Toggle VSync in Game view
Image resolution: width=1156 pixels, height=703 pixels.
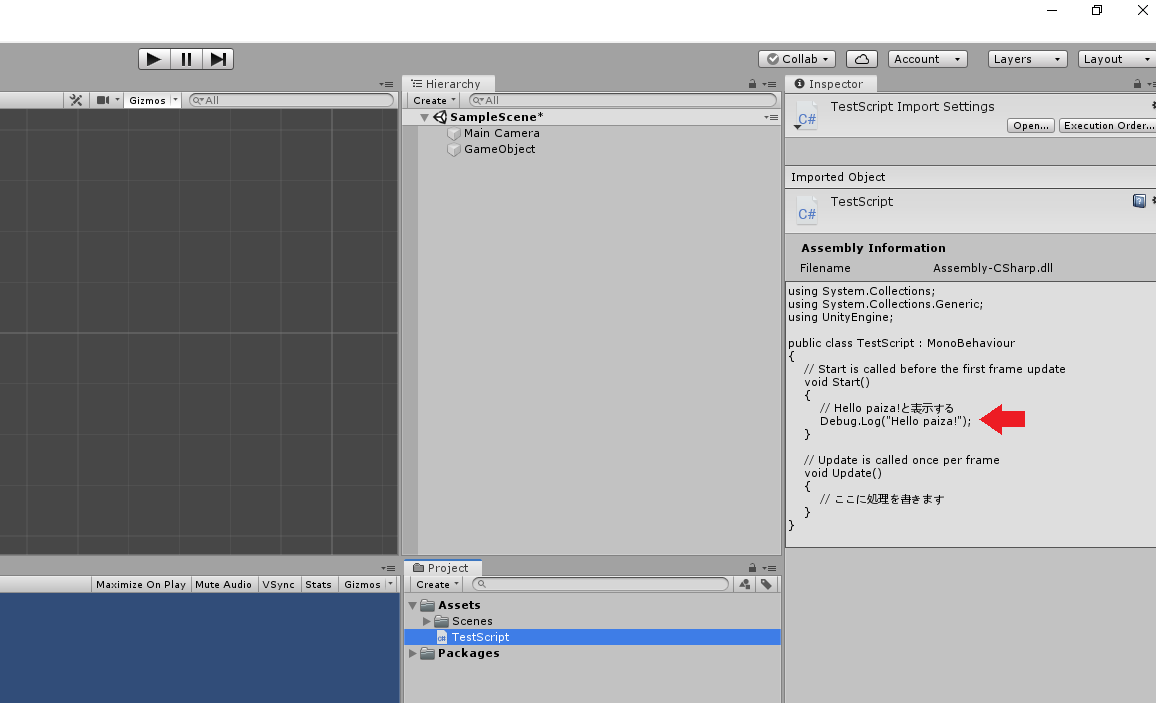(x=279, y=584)
